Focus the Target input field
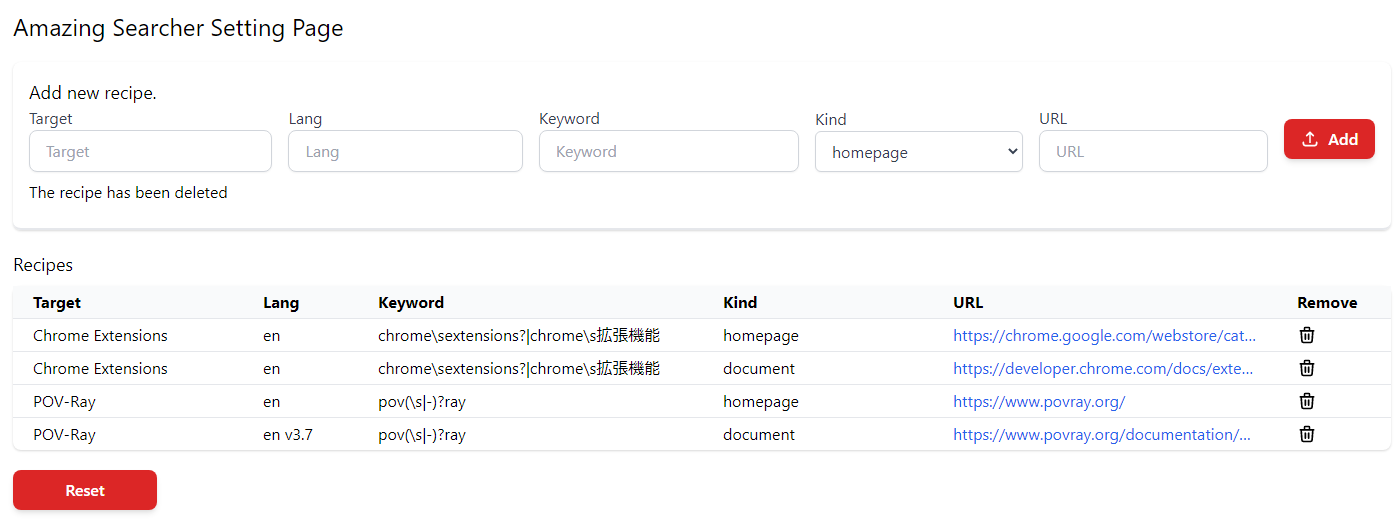This screenshot has height=531, width=1397. click(150, 152)
